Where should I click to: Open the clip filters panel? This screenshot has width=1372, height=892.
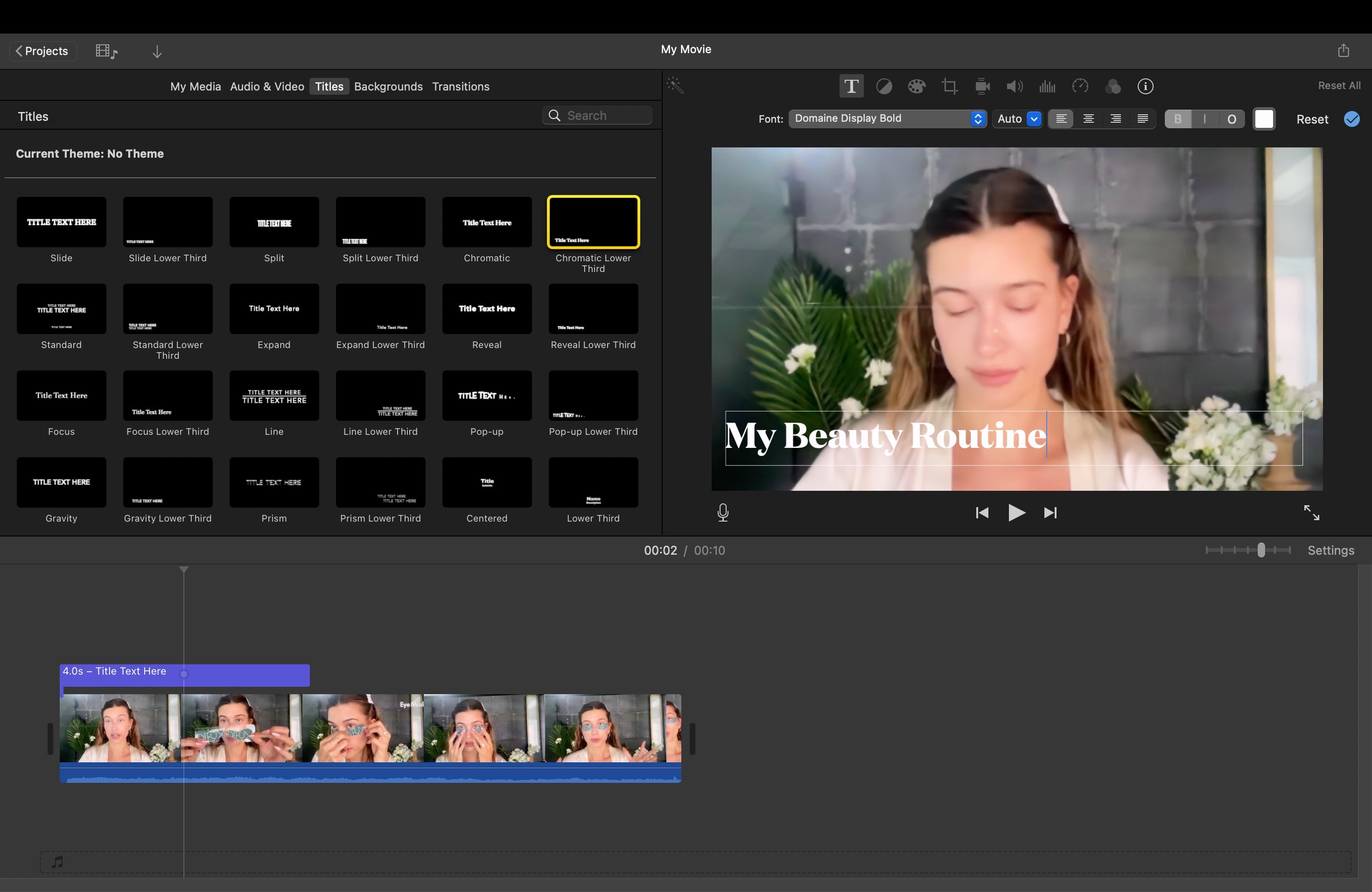(x=1113, y=86)
